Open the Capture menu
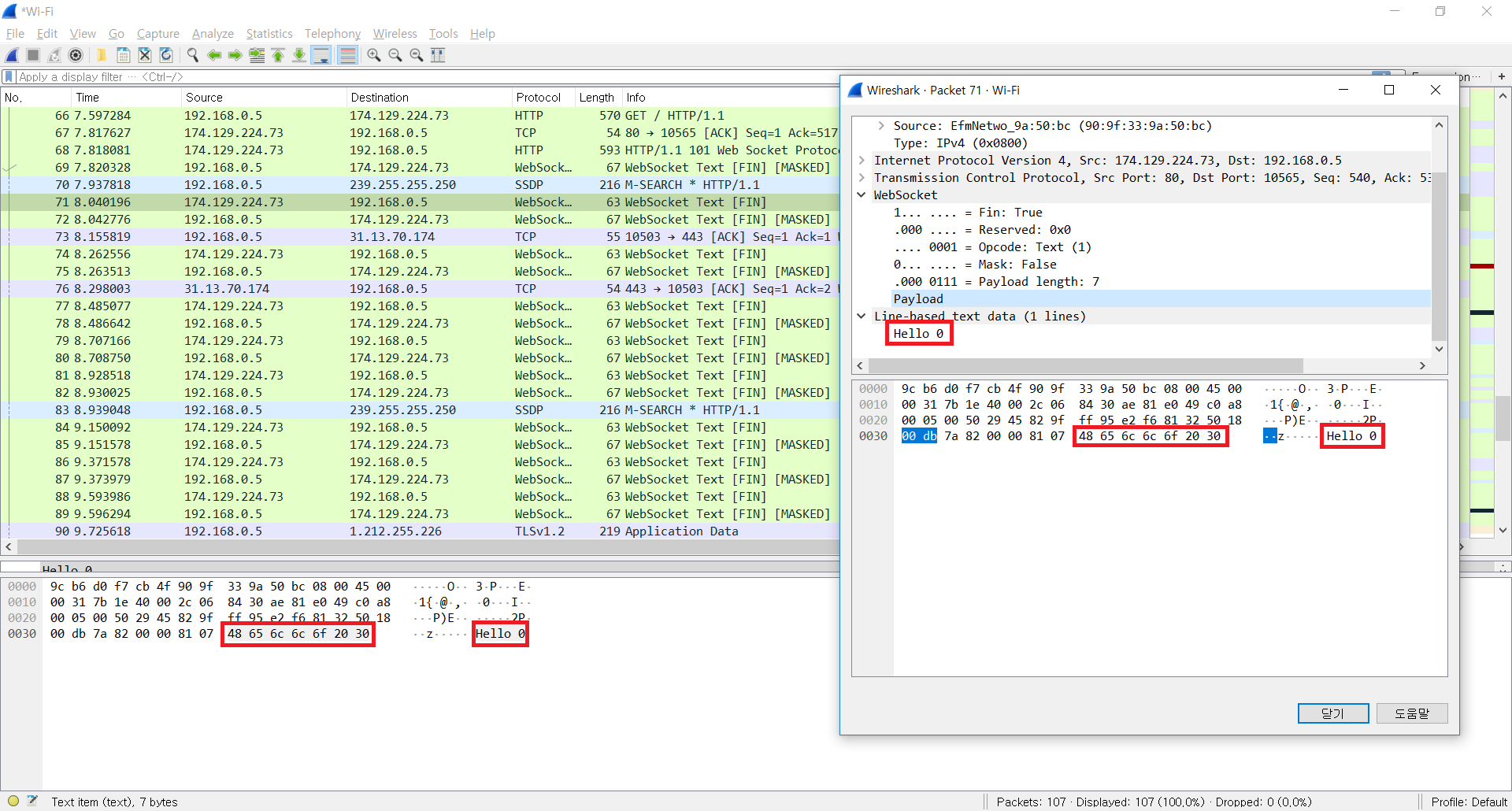Viewport: 1512px width, 811px height. coord(157,34)
